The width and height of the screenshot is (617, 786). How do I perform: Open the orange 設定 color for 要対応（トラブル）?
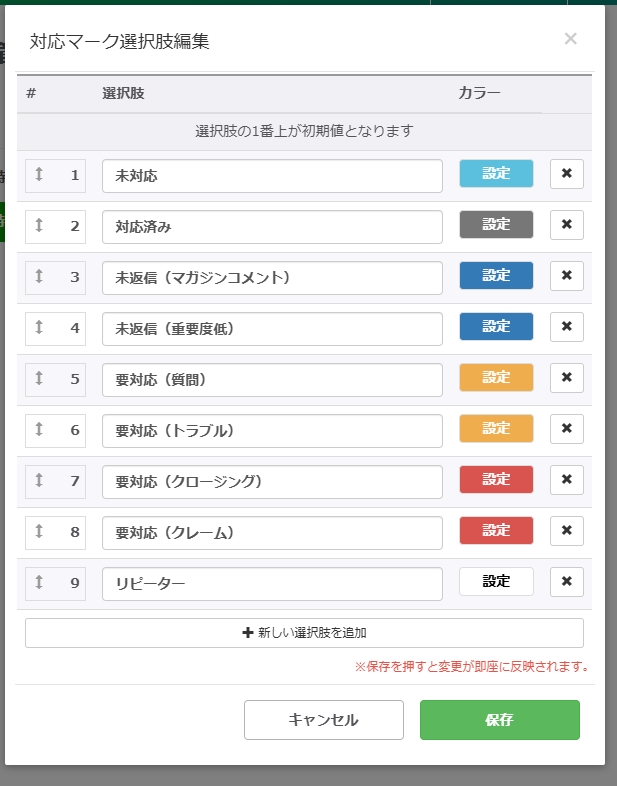coord(496,429)
